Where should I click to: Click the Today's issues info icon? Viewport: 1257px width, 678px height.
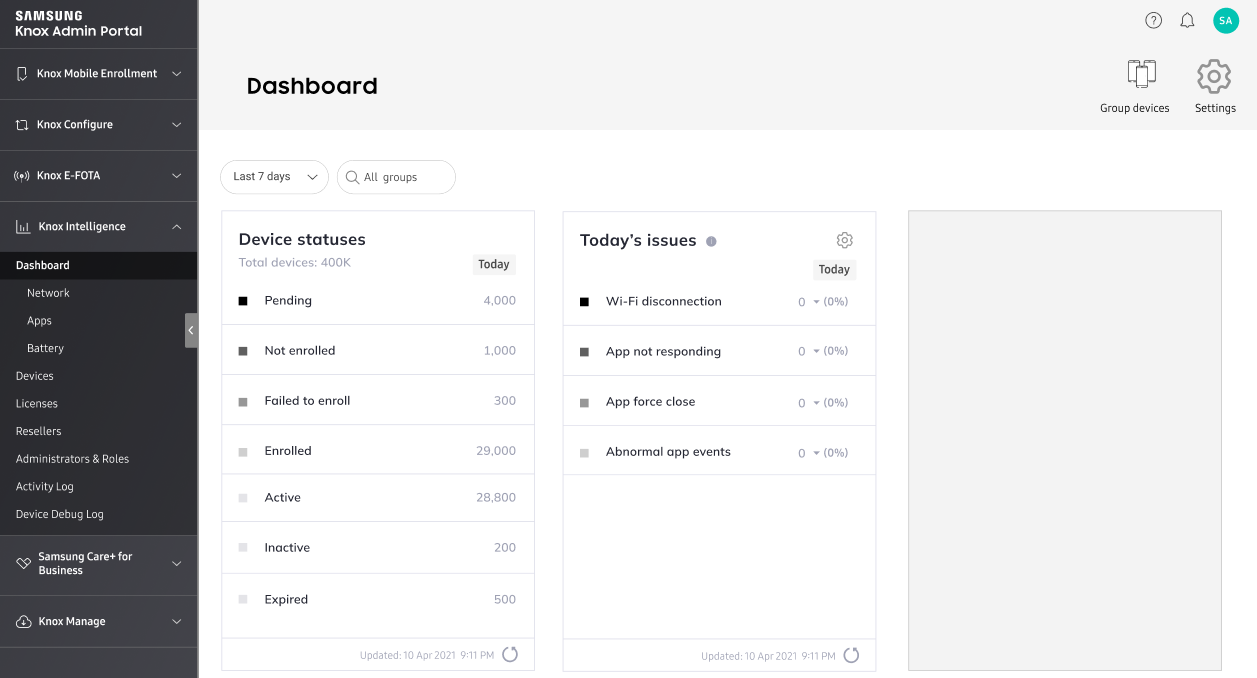point(711,241)
